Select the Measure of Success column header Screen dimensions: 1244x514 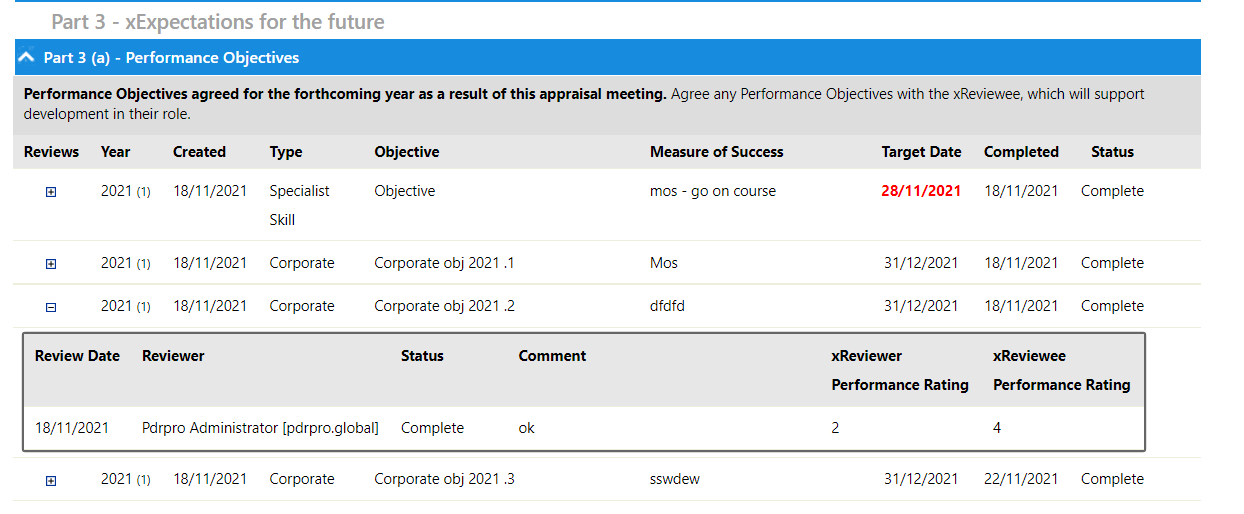coord(716,152)
